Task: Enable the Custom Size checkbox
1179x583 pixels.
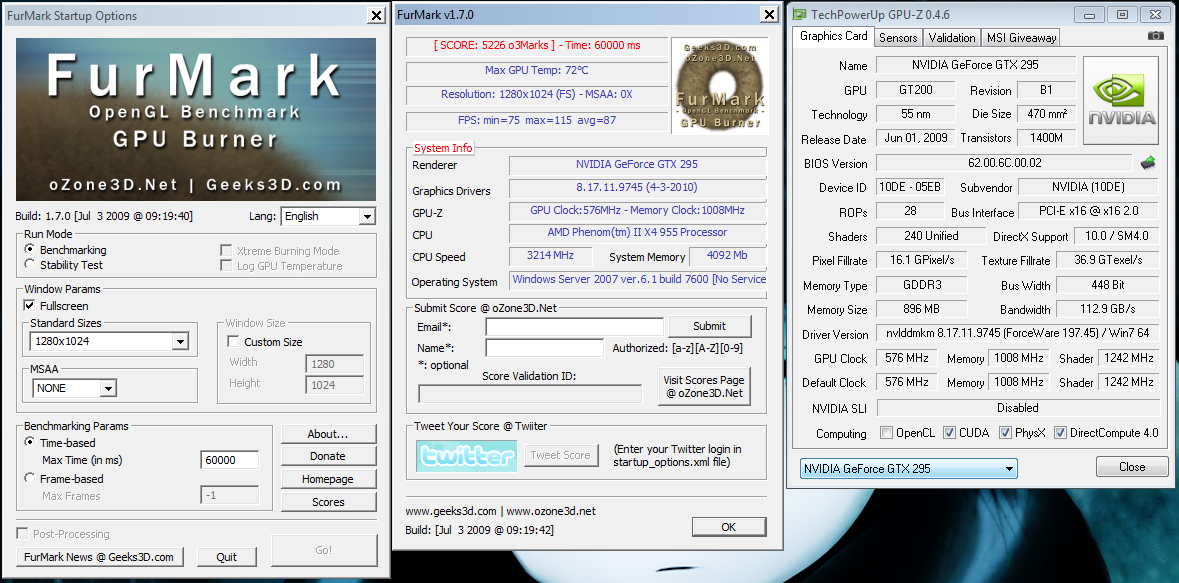Action: click(x=233, y=342)
